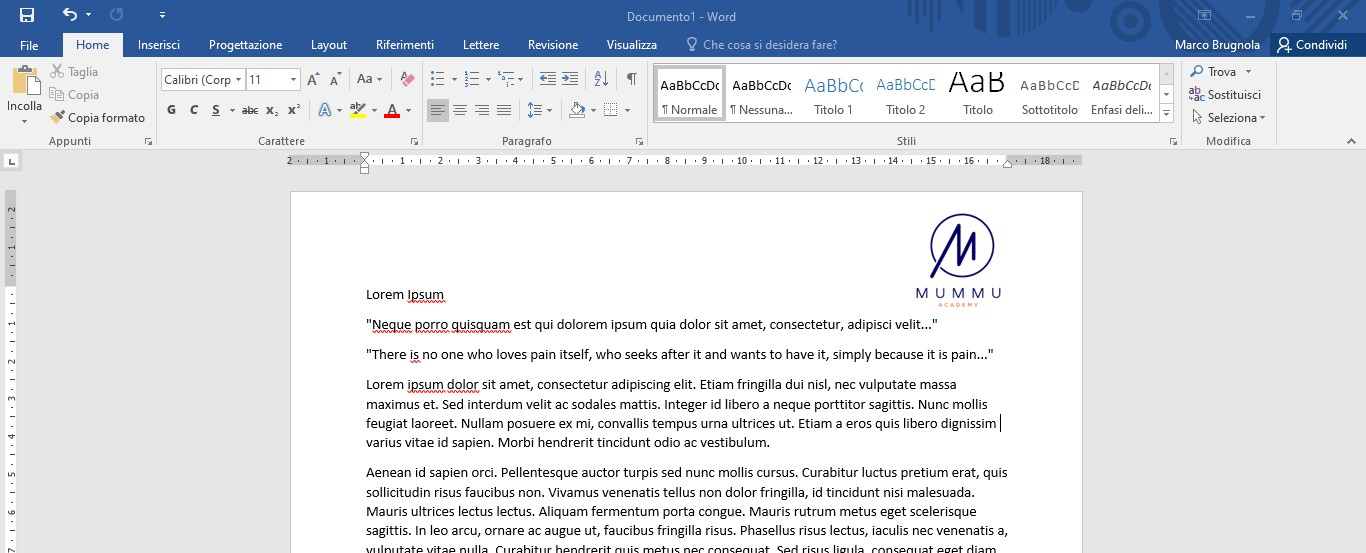1366x553 pixels.
Task: Switch to the Inserisci tab
Action: (159, 45)
